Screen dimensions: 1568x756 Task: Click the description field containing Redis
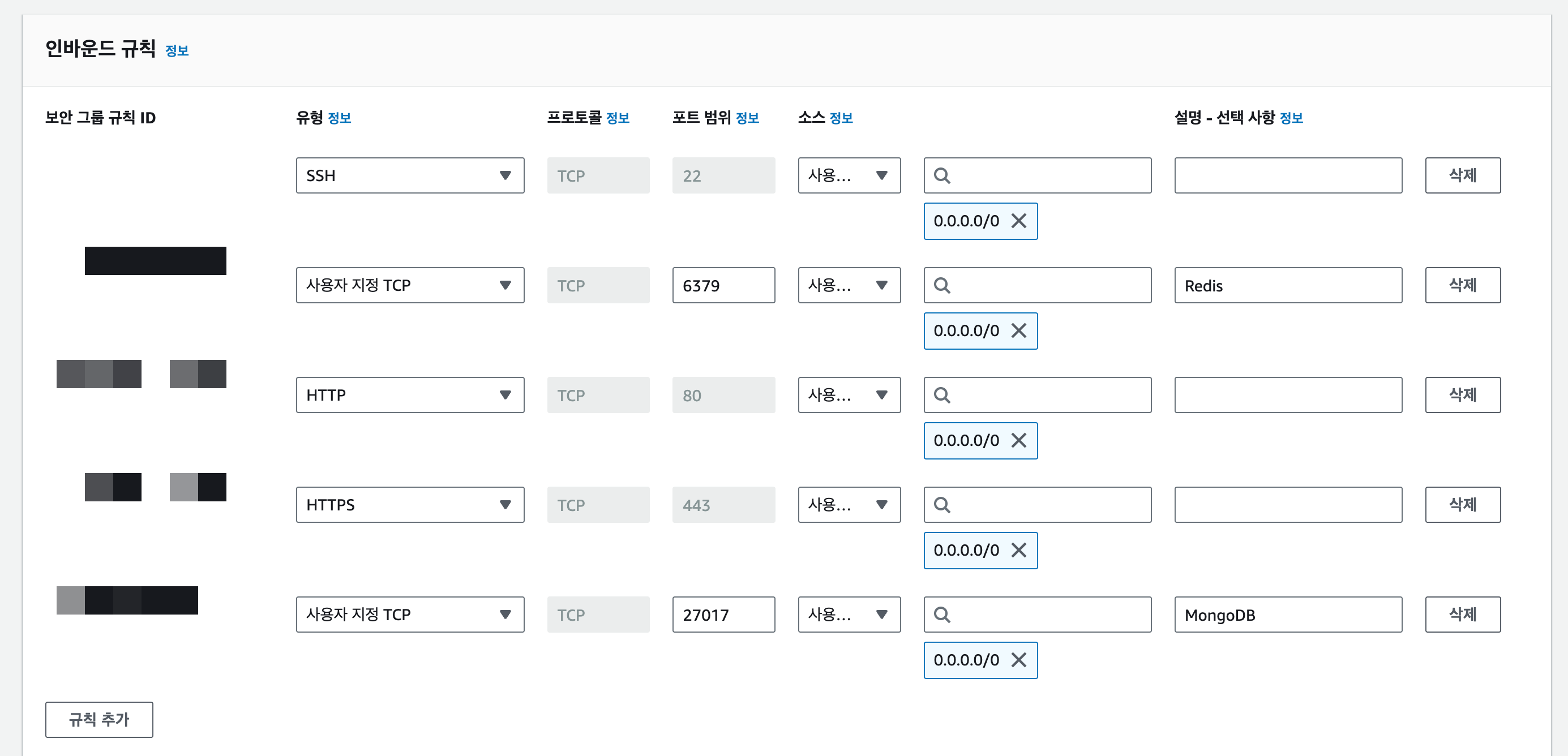point(1287,285)
